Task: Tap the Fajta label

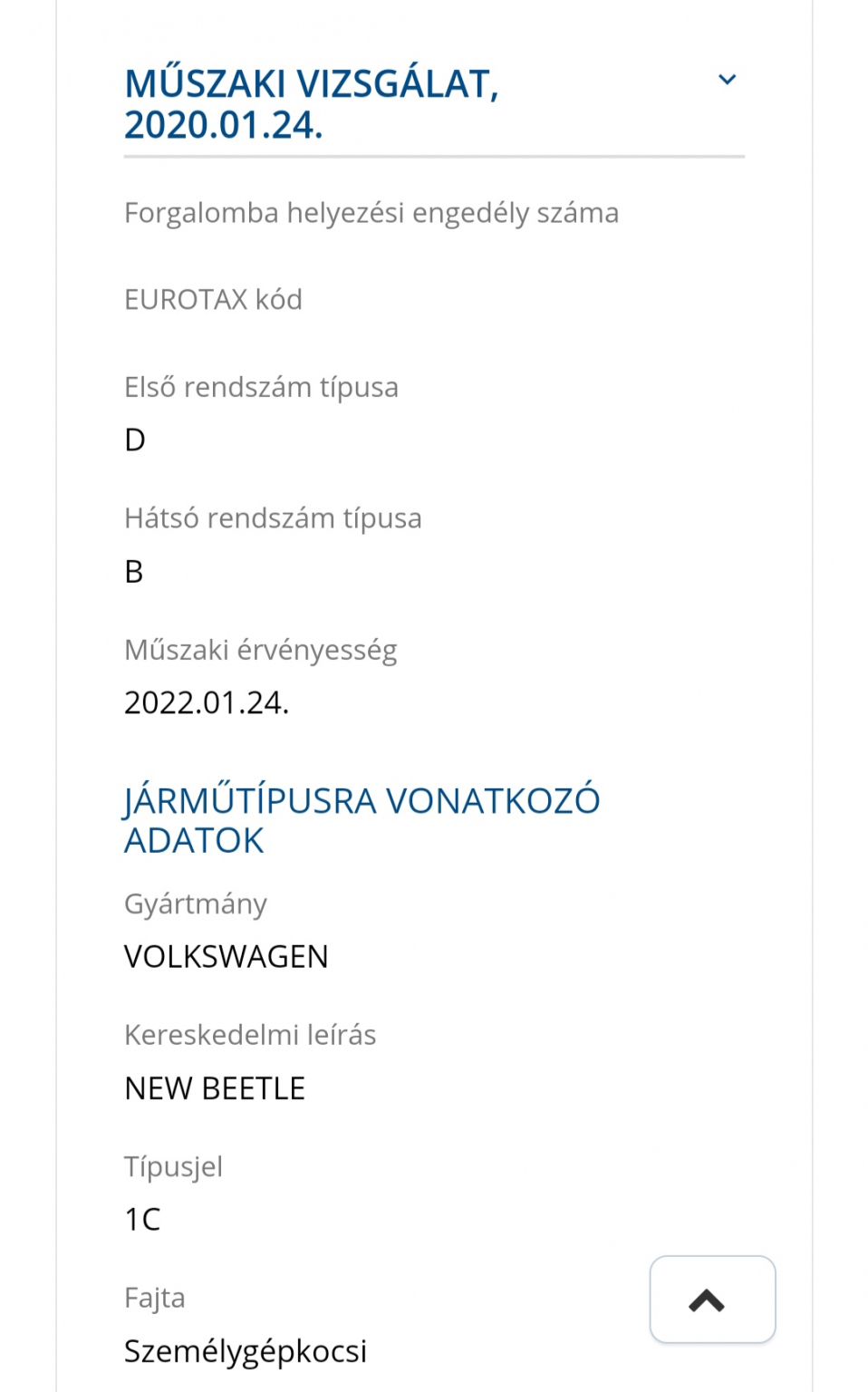Action: (x=155, y=1298)
